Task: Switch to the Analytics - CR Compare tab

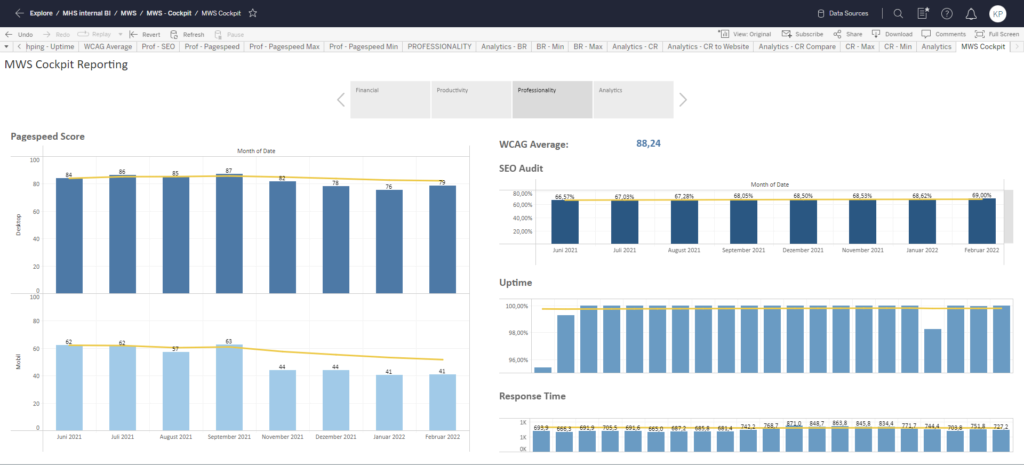Action: 797,47
